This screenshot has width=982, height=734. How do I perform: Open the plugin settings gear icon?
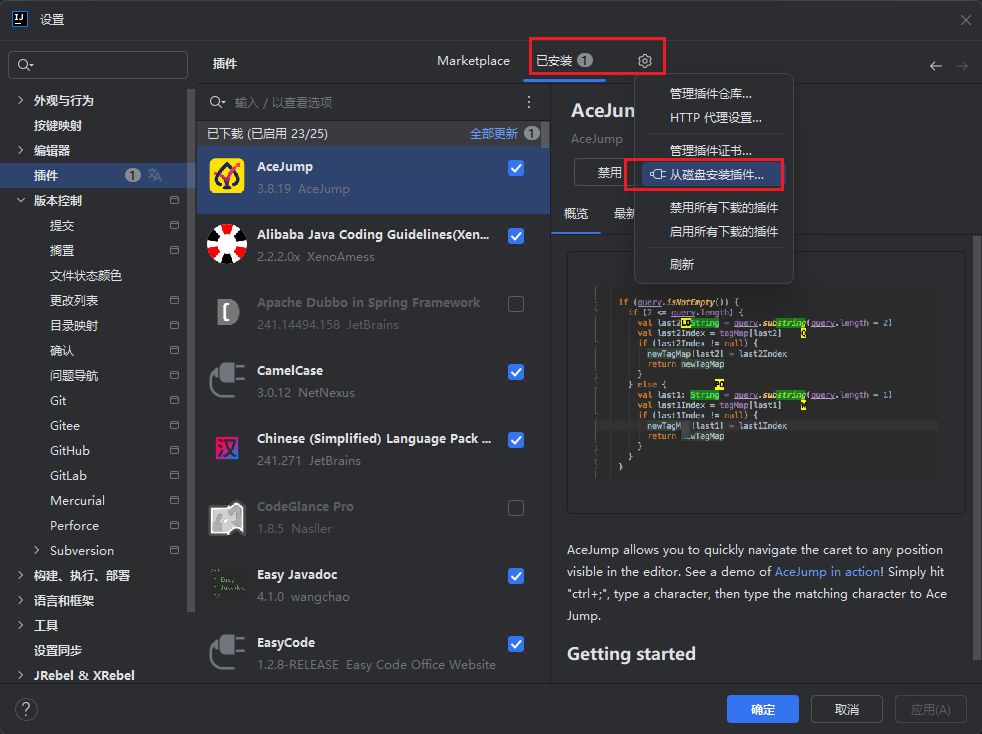644,61
